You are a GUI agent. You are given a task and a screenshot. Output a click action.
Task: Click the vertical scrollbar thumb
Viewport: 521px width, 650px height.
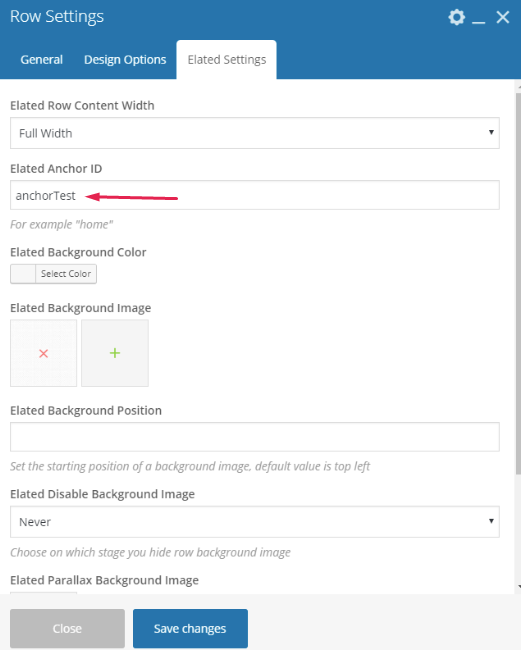(519, 284)
